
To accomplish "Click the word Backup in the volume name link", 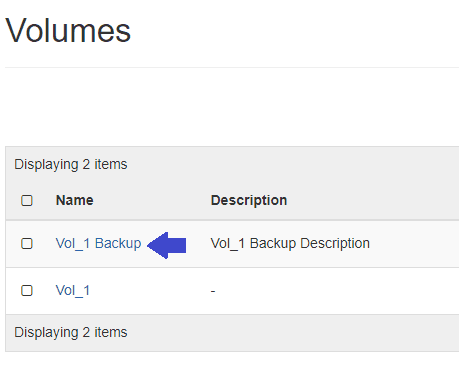I will click(x=118, y=244).
